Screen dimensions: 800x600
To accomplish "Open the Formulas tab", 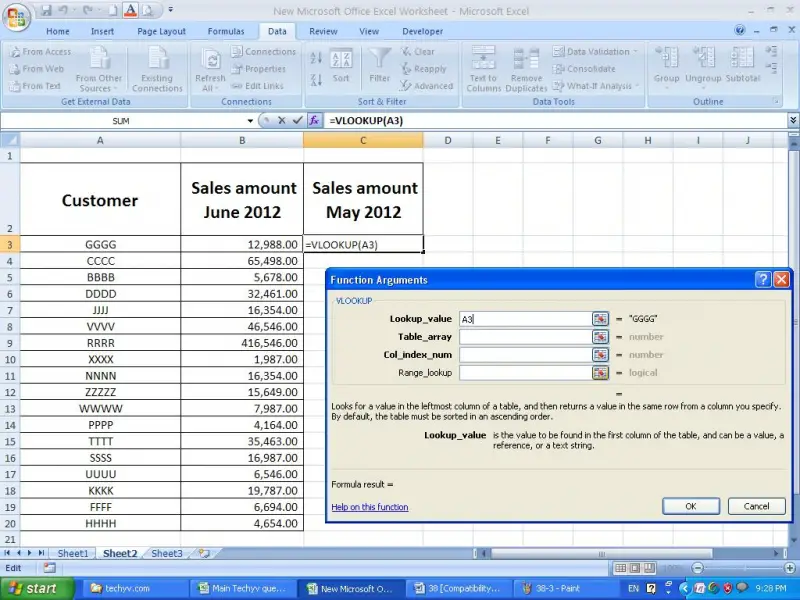I will (226, 31).
